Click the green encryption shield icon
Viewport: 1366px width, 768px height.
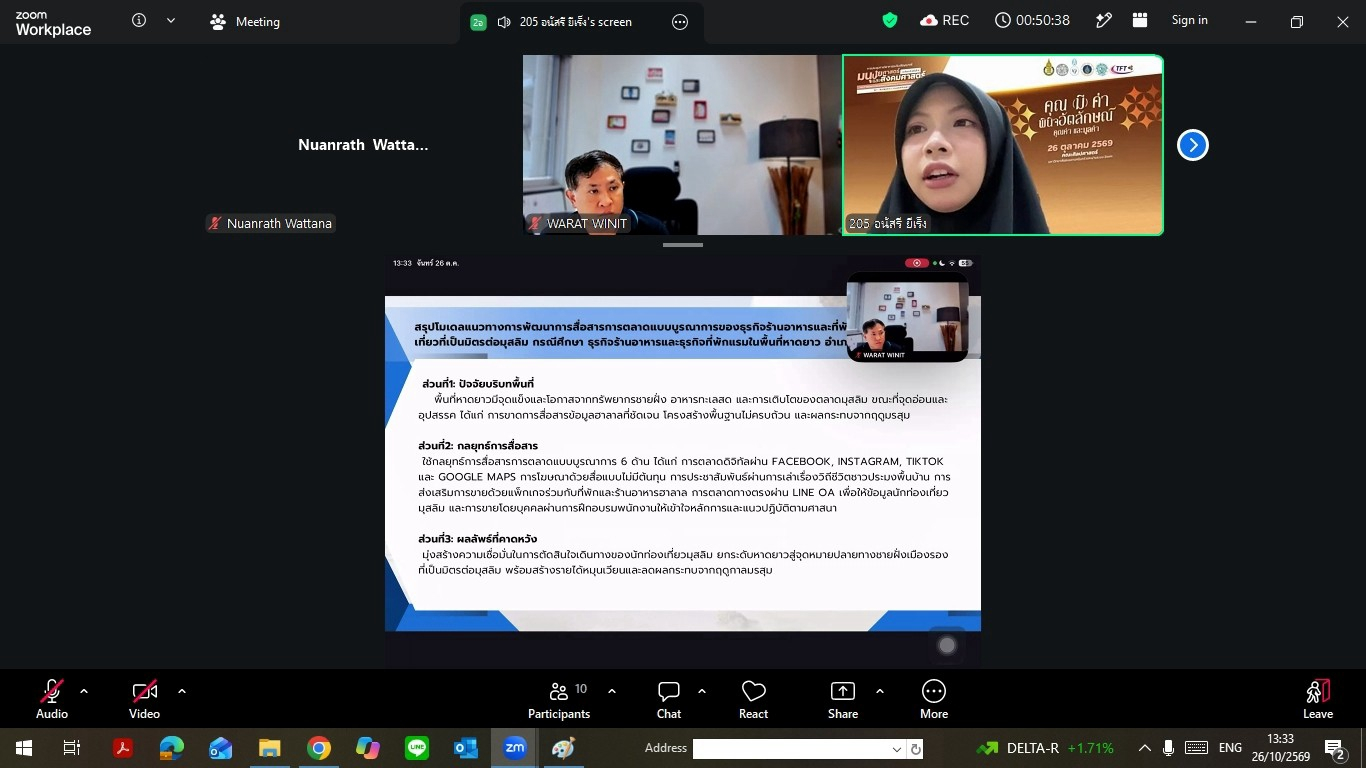890,21
